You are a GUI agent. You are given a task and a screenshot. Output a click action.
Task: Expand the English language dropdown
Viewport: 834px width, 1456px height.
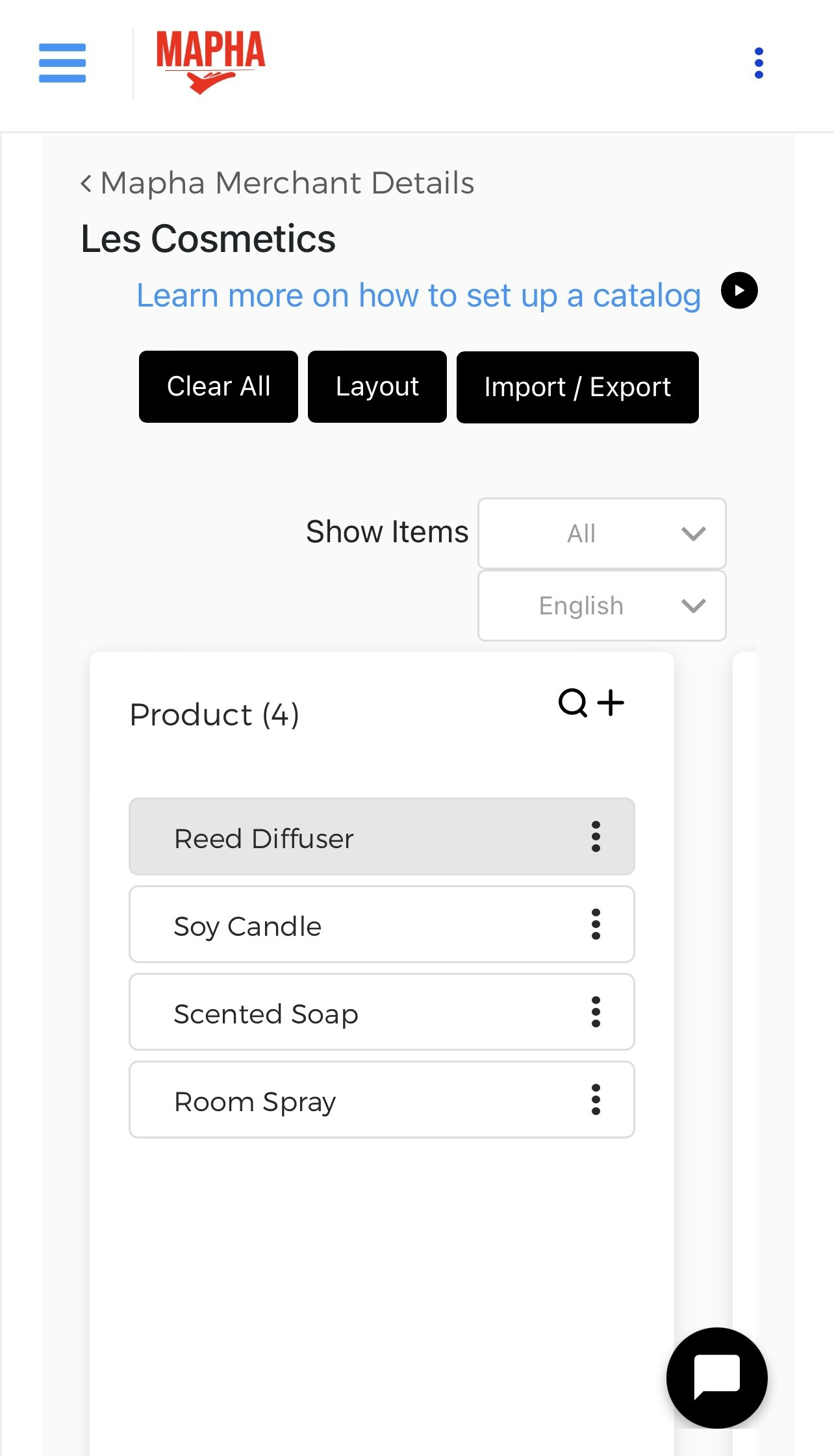coord(602,606)
